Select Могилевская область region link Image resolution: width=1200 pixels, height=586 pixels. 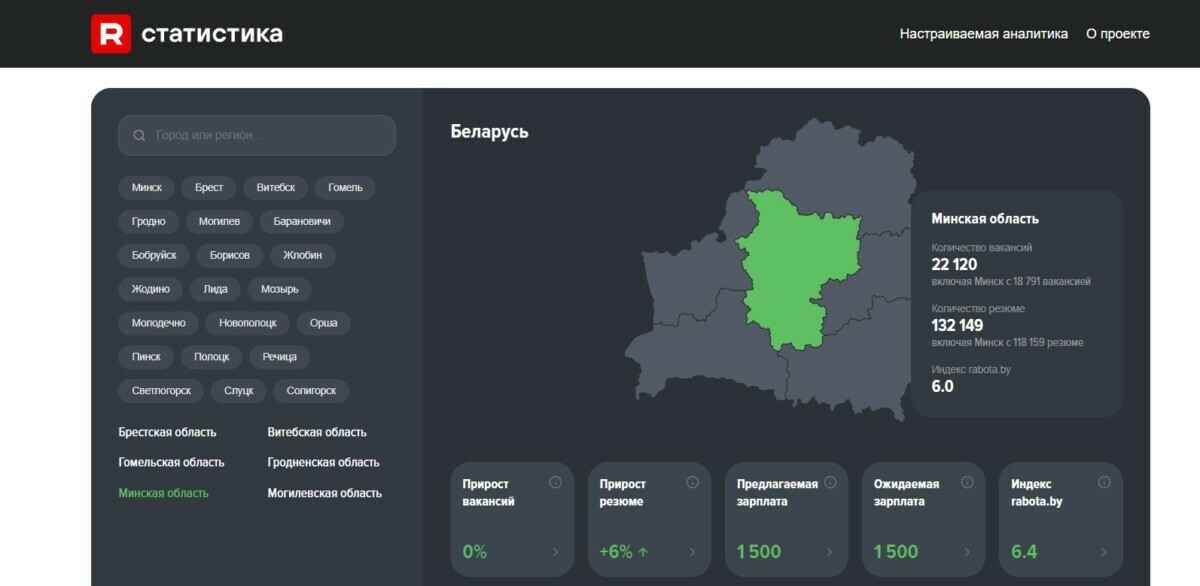tap(324, 493)
